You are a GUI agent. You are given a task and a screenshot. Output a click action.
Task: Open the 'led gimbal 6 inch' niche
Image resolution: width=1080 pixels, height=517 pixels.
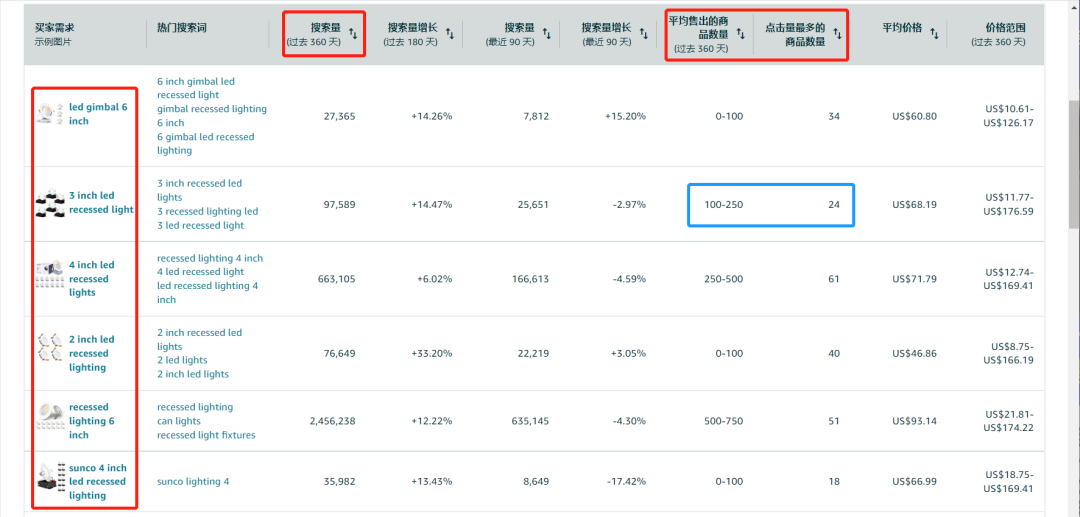(98, 114)
